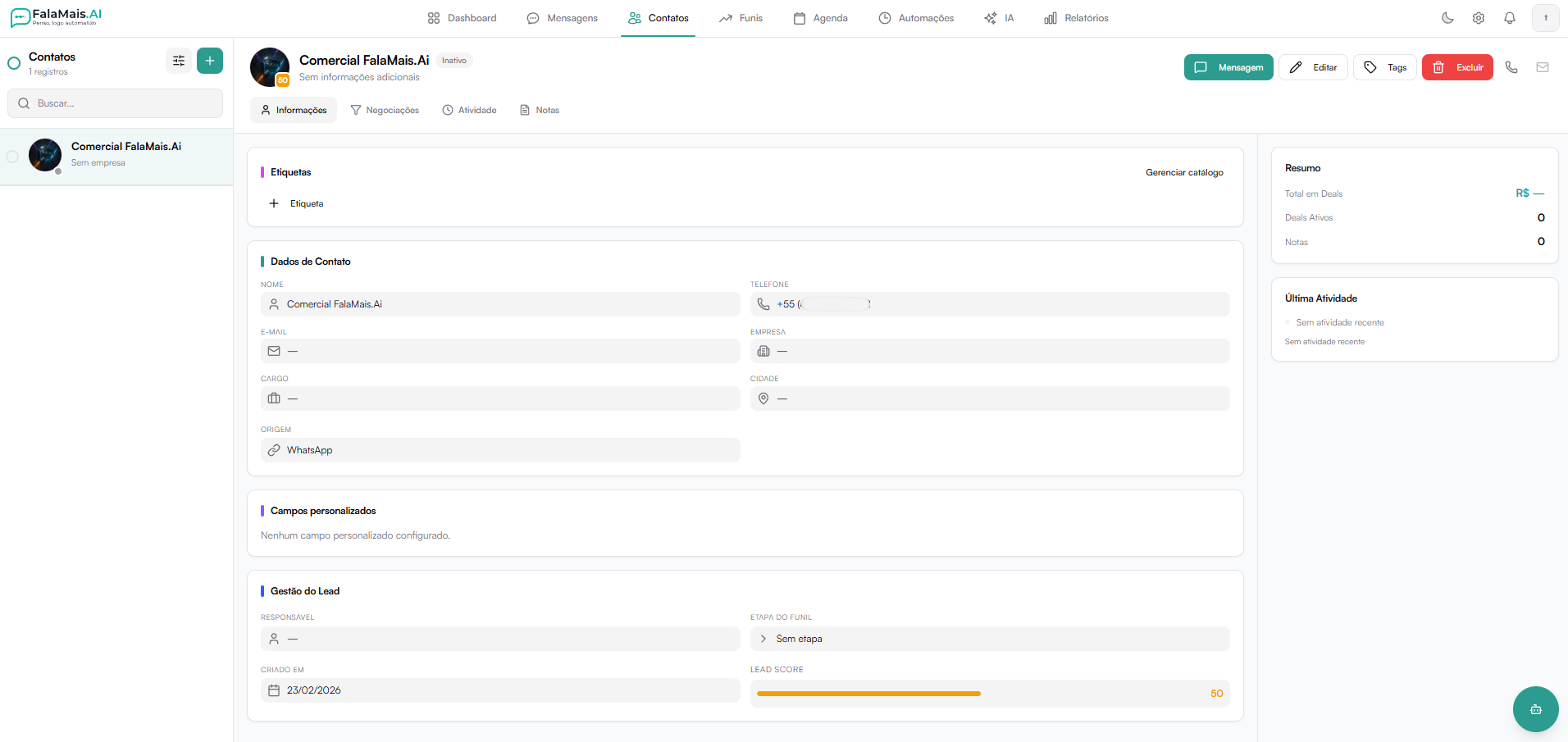Open IA section
The width and height of the screenshot is (1568, 742).
coord(999,18)
